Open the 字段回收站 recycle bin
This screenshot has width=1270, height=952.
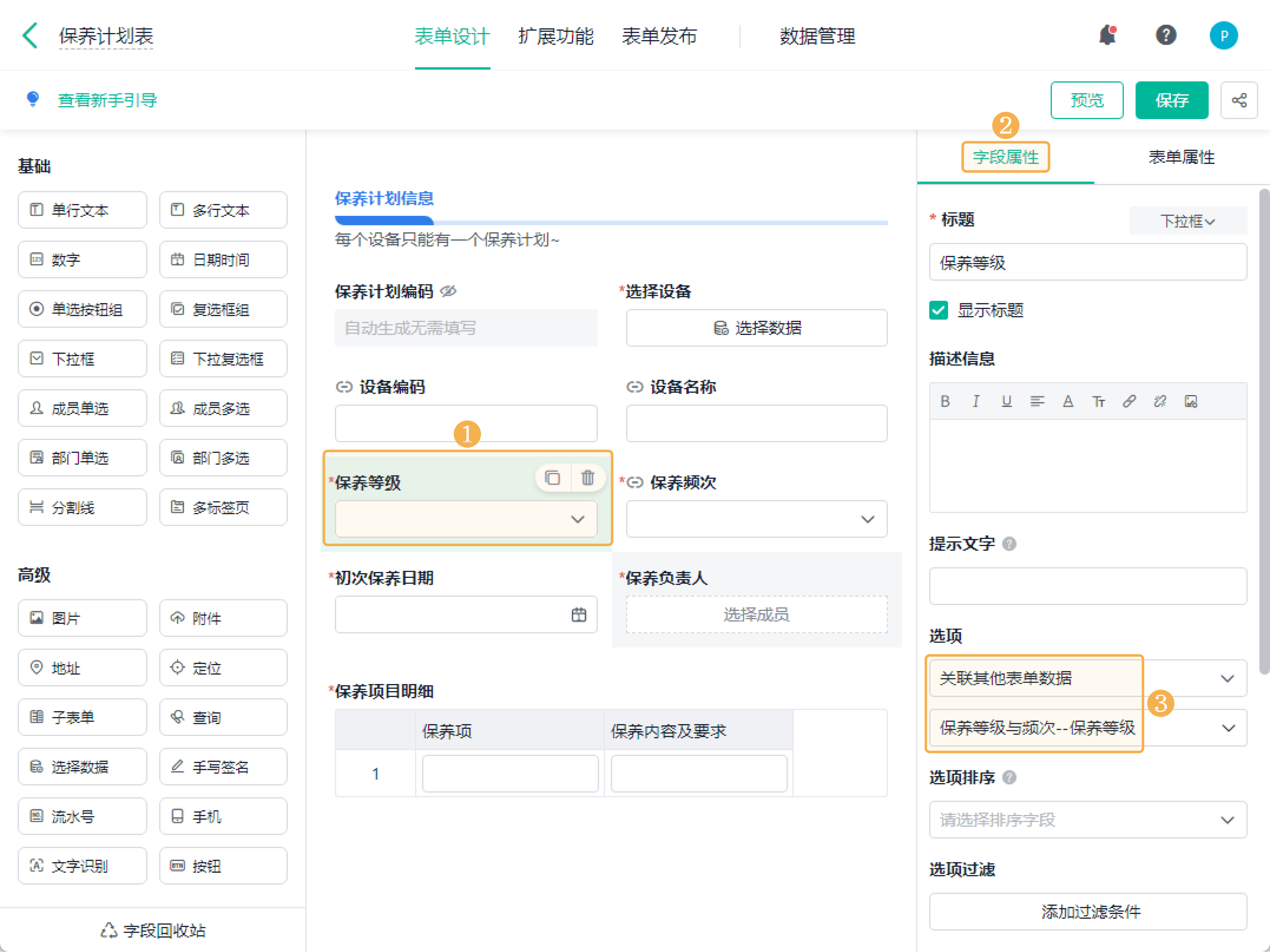click(x=152, y=930)
